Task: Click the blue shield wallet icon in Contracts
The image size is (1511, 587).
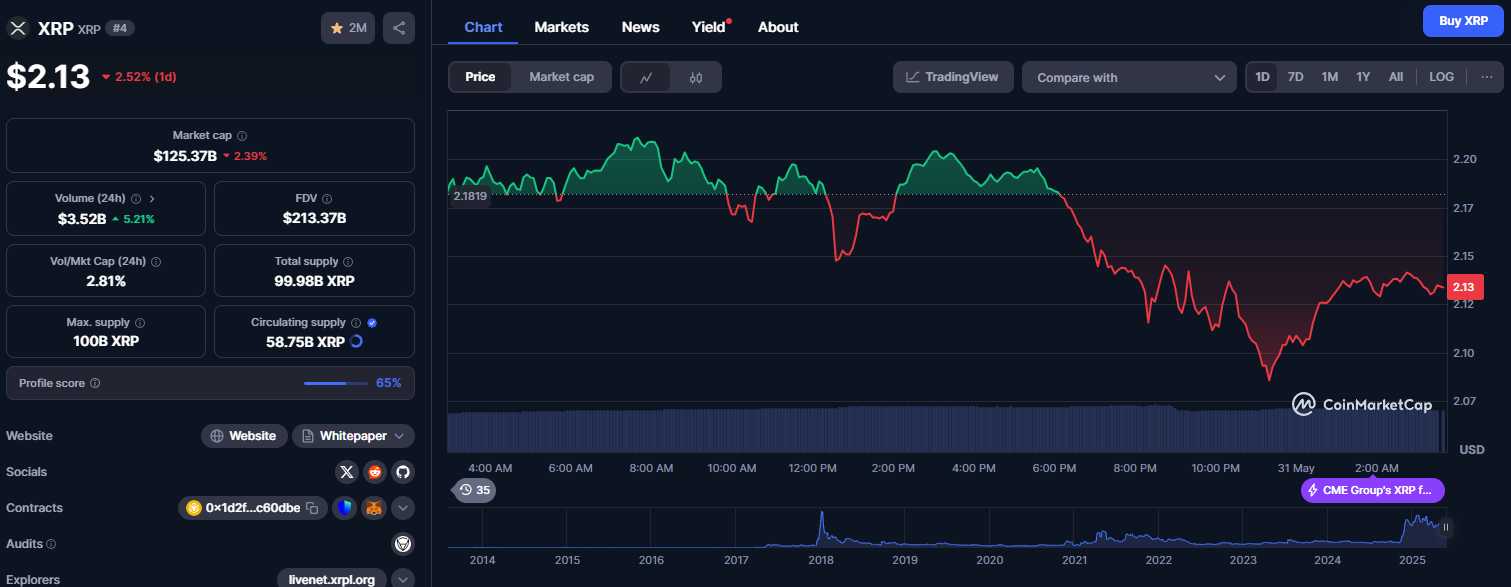Action: pos(344,508)
